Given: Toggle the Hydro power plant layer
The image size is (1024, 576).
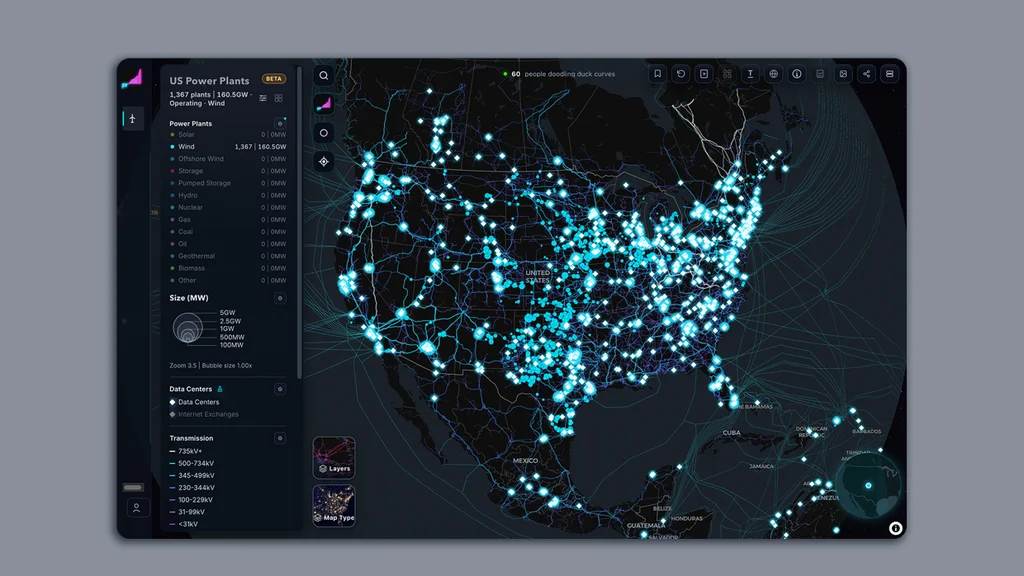Looking at the screenshot, I should (228, 195).
